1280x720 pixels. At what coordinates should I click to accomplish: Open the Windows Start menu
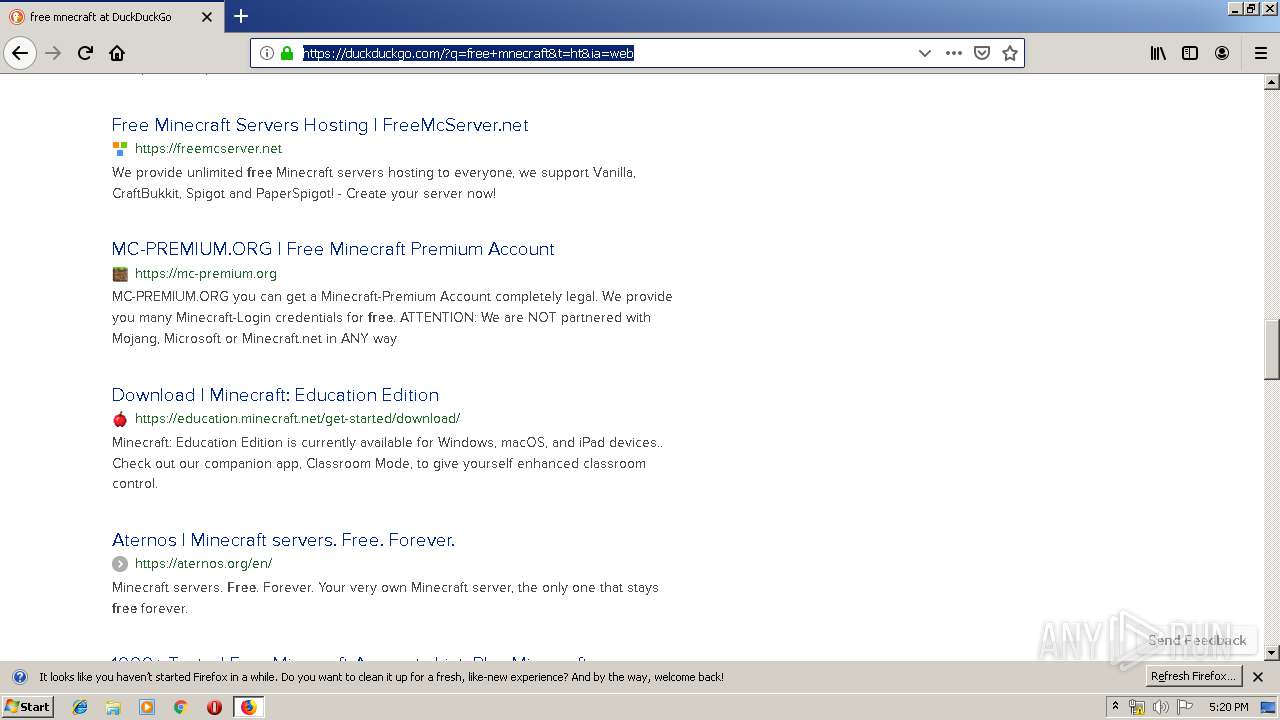point(27,707)
